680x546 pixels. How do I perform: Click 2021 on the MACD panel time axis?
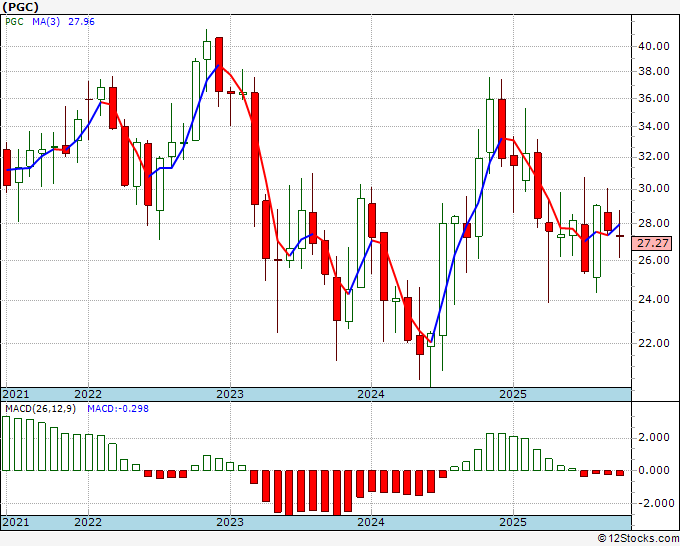click(x=16, y=522)
